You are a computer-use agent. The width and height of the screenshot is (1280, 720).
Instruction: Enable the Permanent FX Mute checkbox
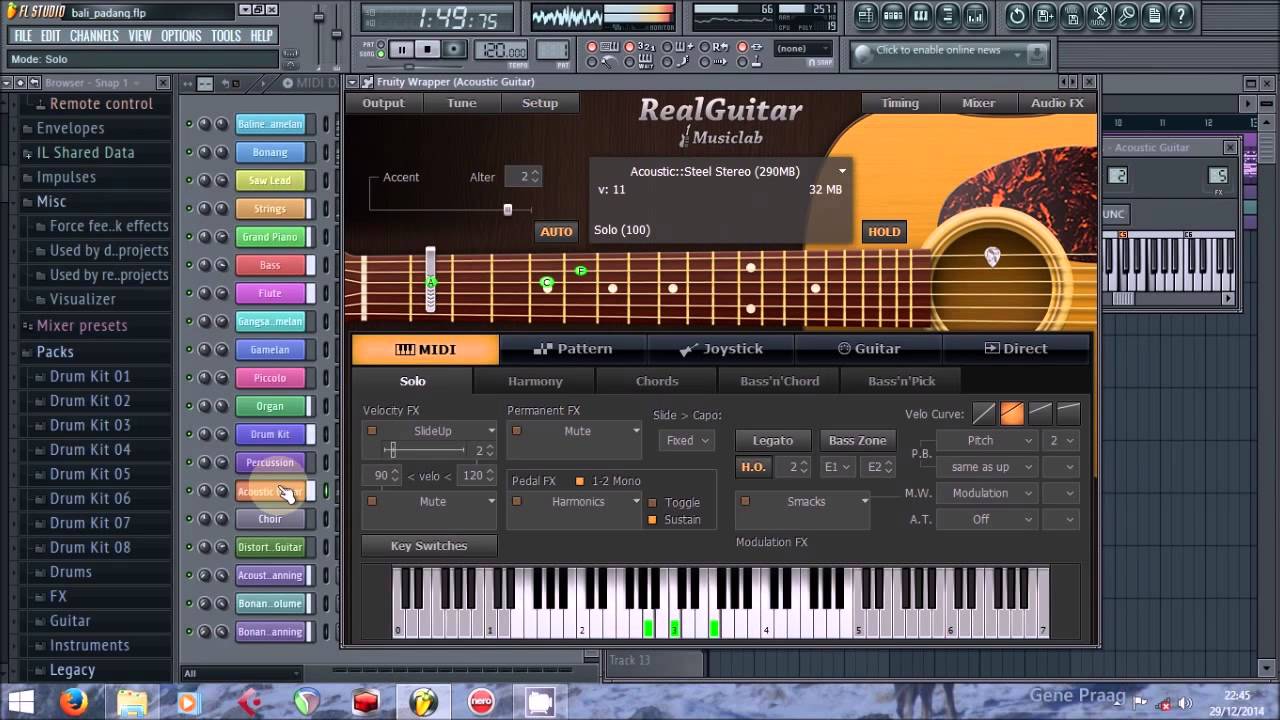click(x=516, y=431)
